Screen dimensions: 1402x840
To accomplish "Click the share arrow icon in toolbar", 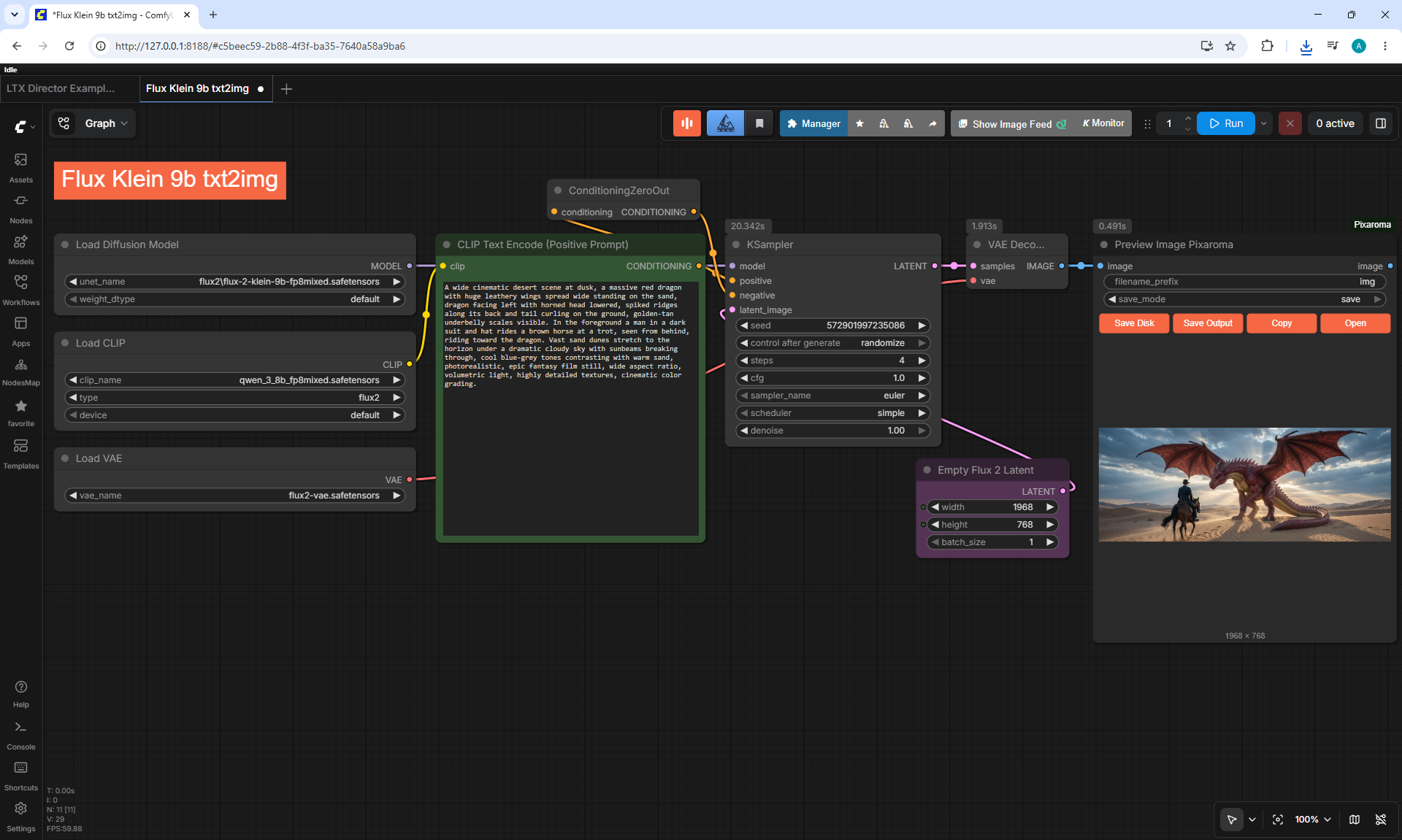I will click(932, 123).
